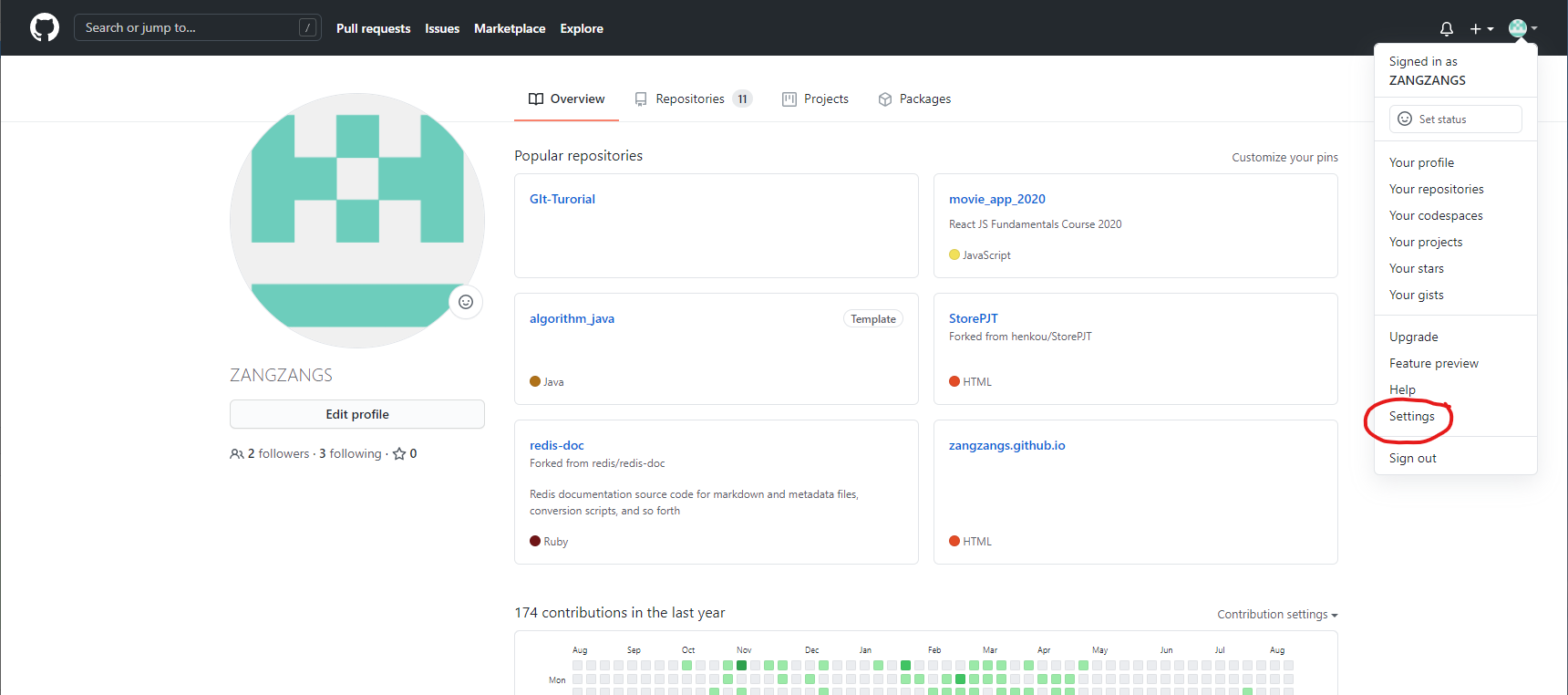
Task: Select Your codespaces in the user menu
Action: coord(1456,215)
